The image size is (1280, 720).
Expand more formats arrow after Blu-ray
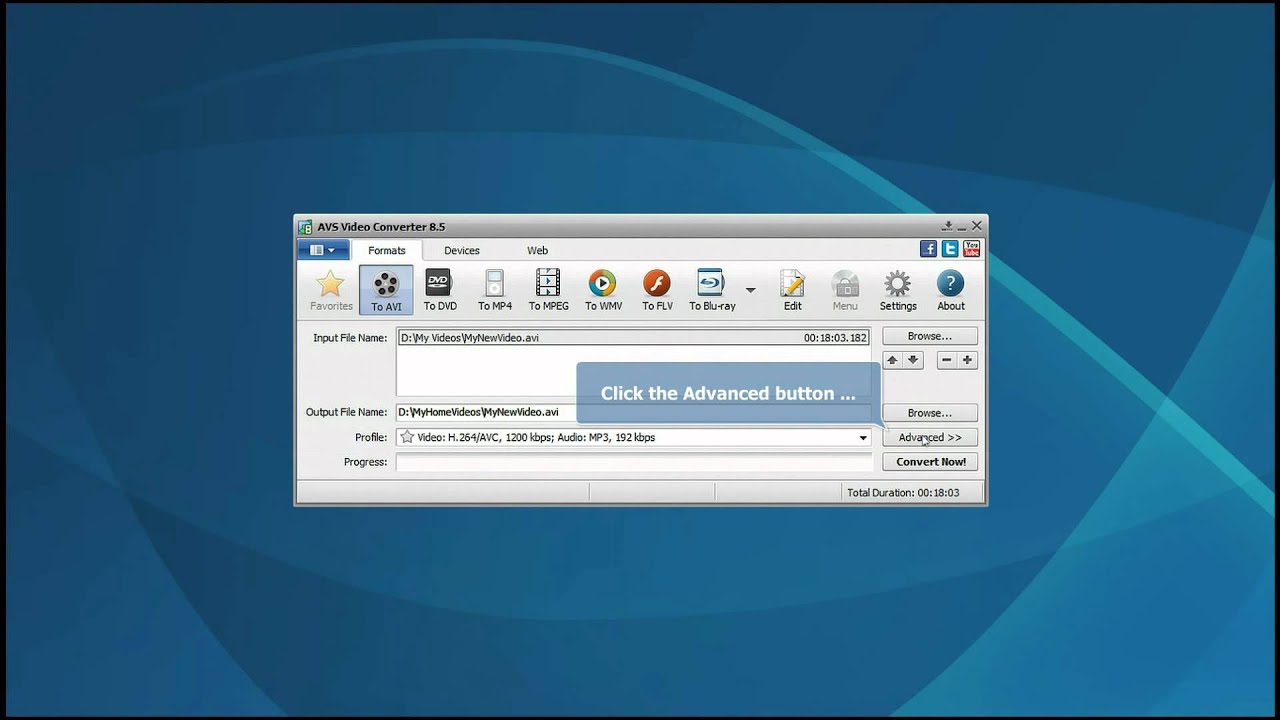pos(750,291)
